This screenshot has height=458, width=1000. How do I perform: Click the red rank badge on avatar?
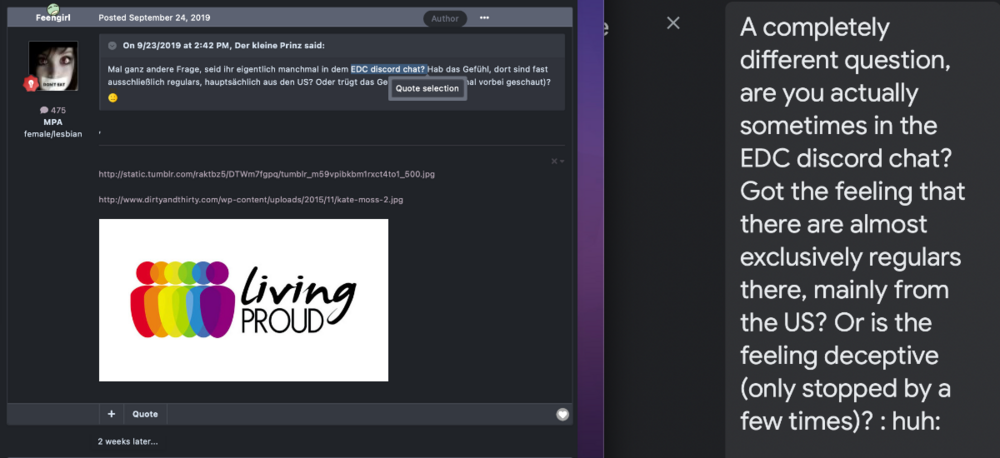(x=31, y=83)
